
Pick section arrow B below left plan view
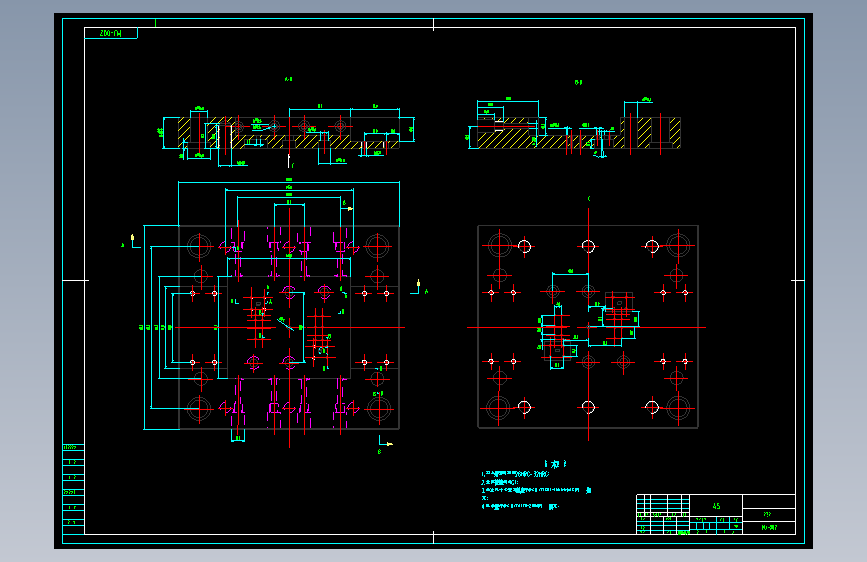(x=385, y=444)
